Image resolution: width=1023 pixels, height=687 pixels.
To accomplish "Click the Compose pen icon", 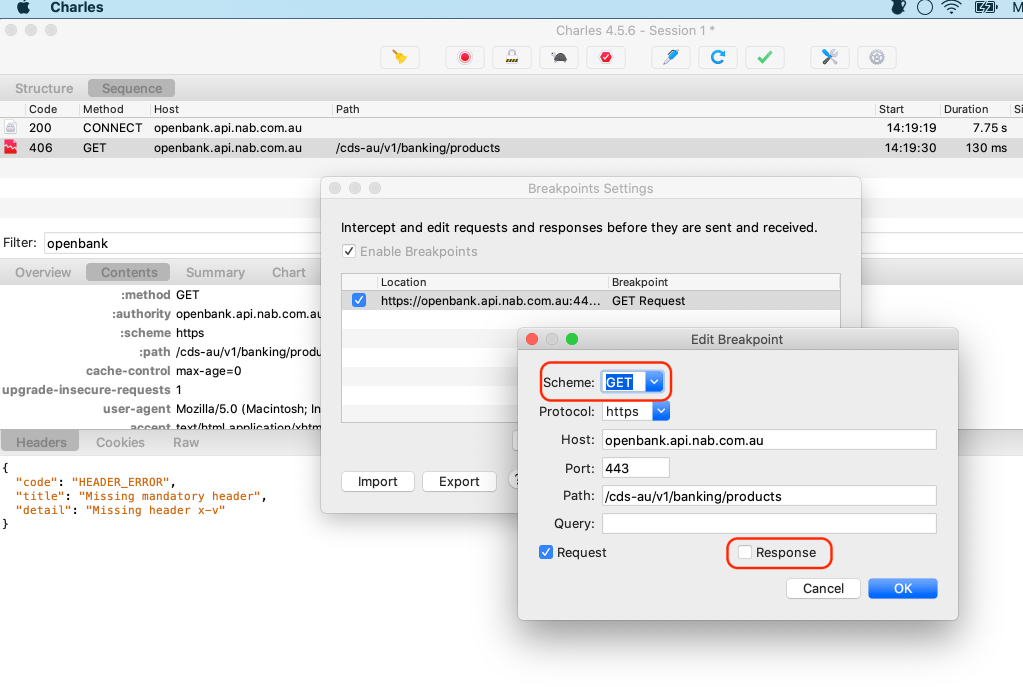I will tap(670, 57).
